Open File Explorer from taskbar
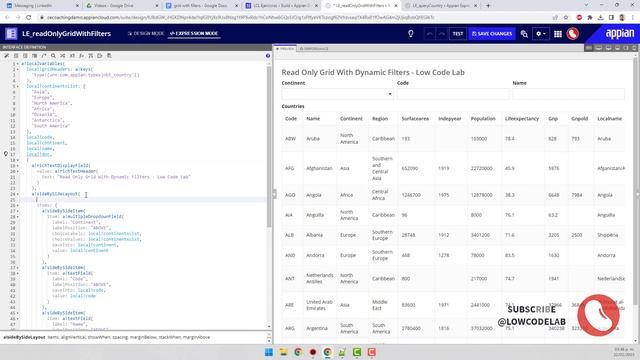Screen dimensions: 640x360 tap(283, 352)
